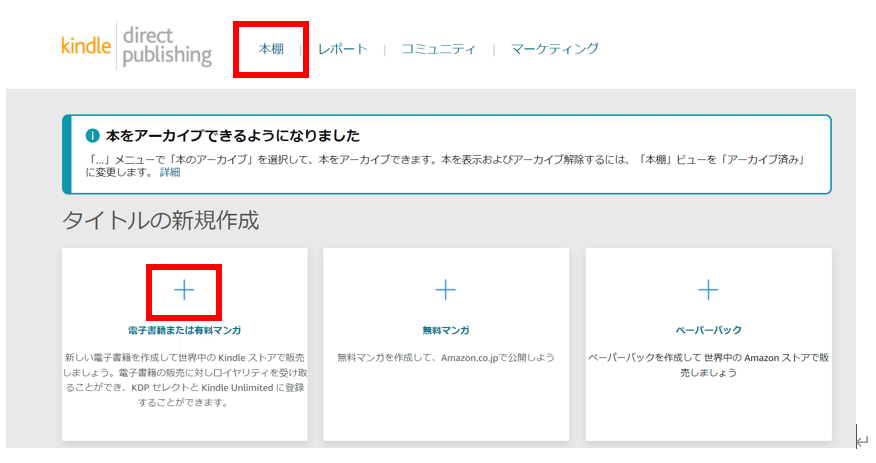Viewport: 876px width, 463px height.
Task: Click plus icon for ペーパーバック
Action: (708, 290)
